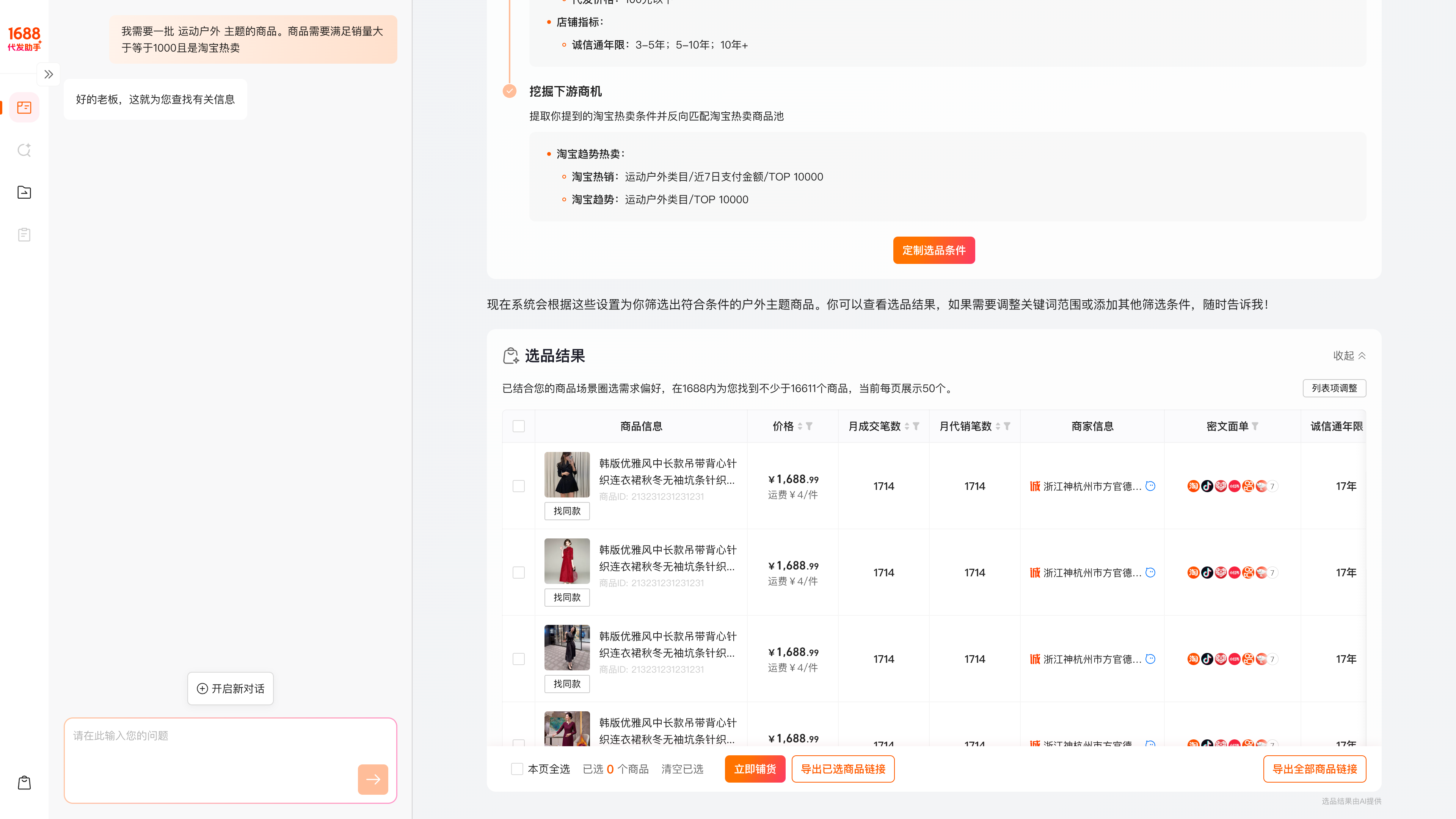
Task: Sort by 价格 using sort arrows
Action: pos(800,426)
